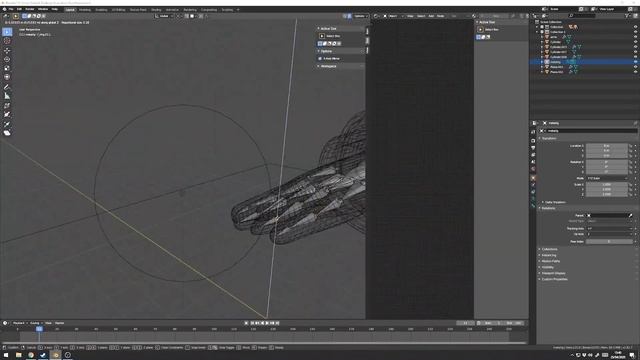Select the 3D Cursor tool
640x360 pixels.
pyautogui.click(x=7, y=41)
